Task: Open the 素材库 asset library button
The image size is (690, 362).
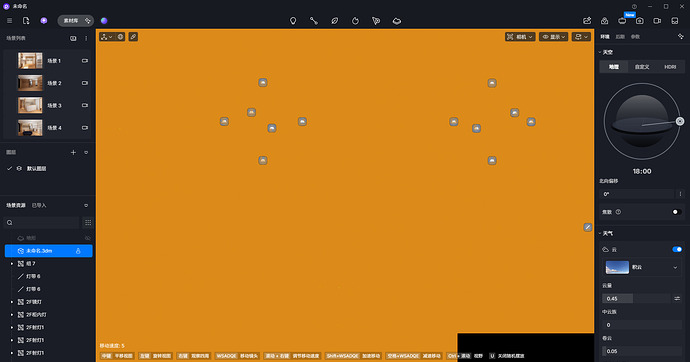Action: coord(76,21)
